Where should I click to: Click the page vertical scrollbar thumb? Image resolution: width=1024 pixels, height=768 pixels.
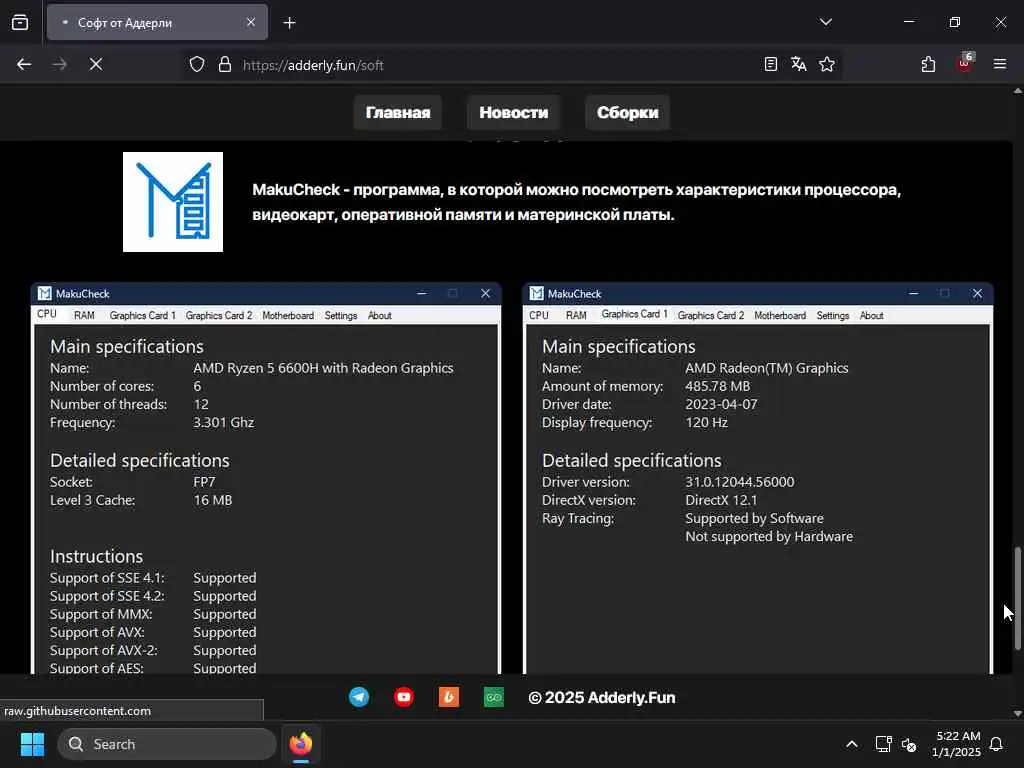(1017, 598)
